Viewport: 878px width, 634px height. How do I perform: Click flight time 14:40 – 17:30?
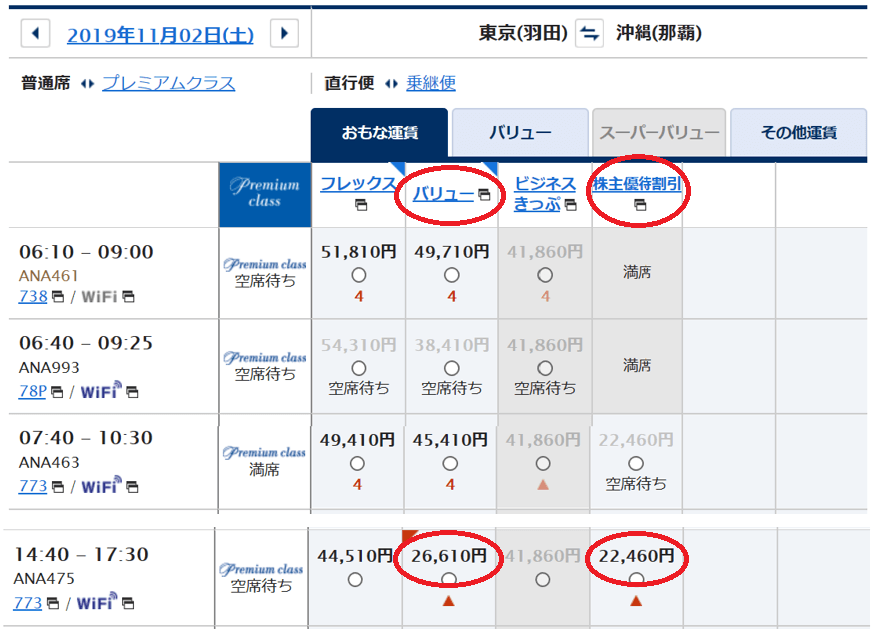[x=81, y=554]
